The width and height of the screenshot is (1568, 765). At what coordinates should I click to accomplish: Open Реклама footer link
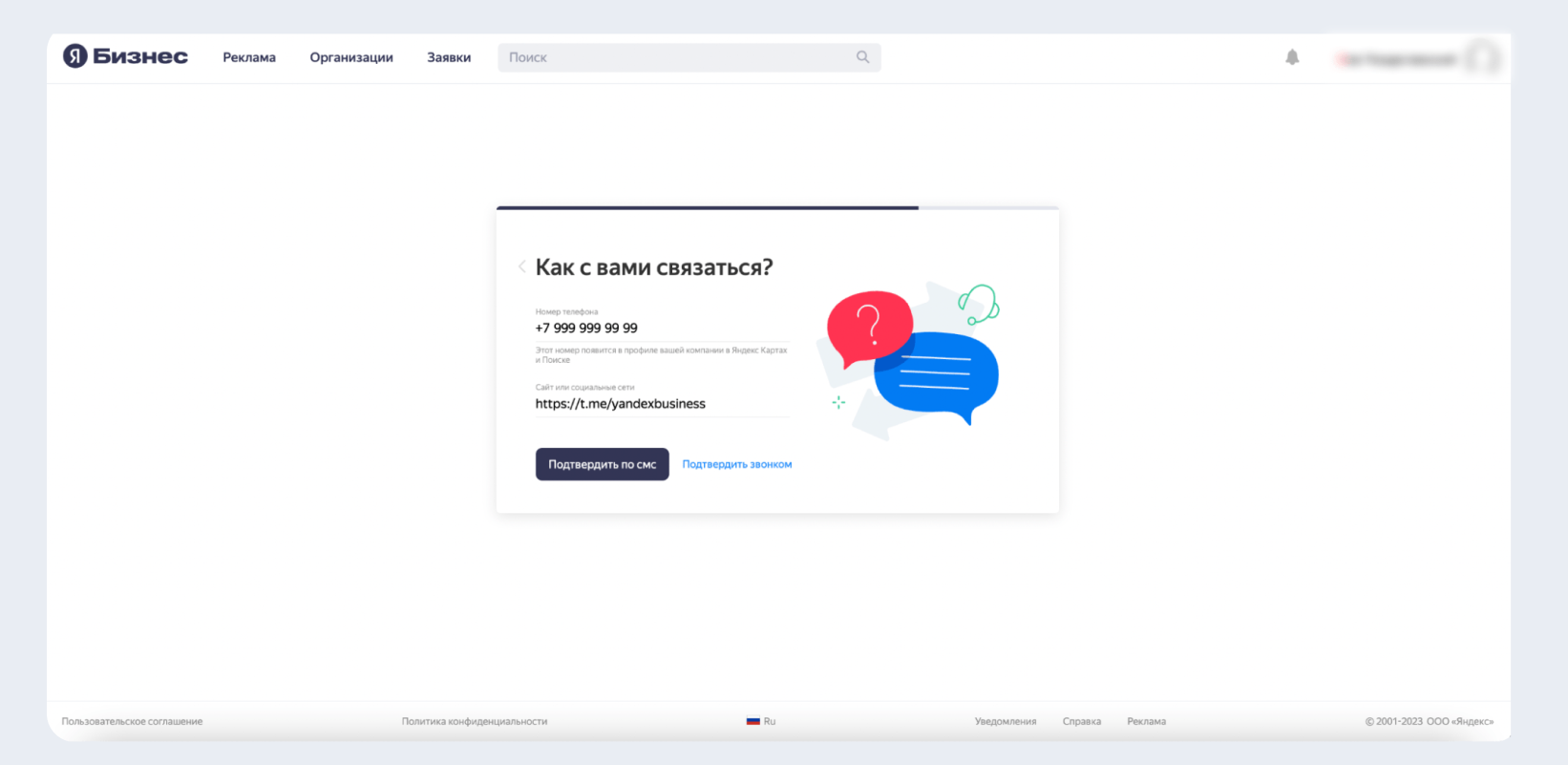1146,721
